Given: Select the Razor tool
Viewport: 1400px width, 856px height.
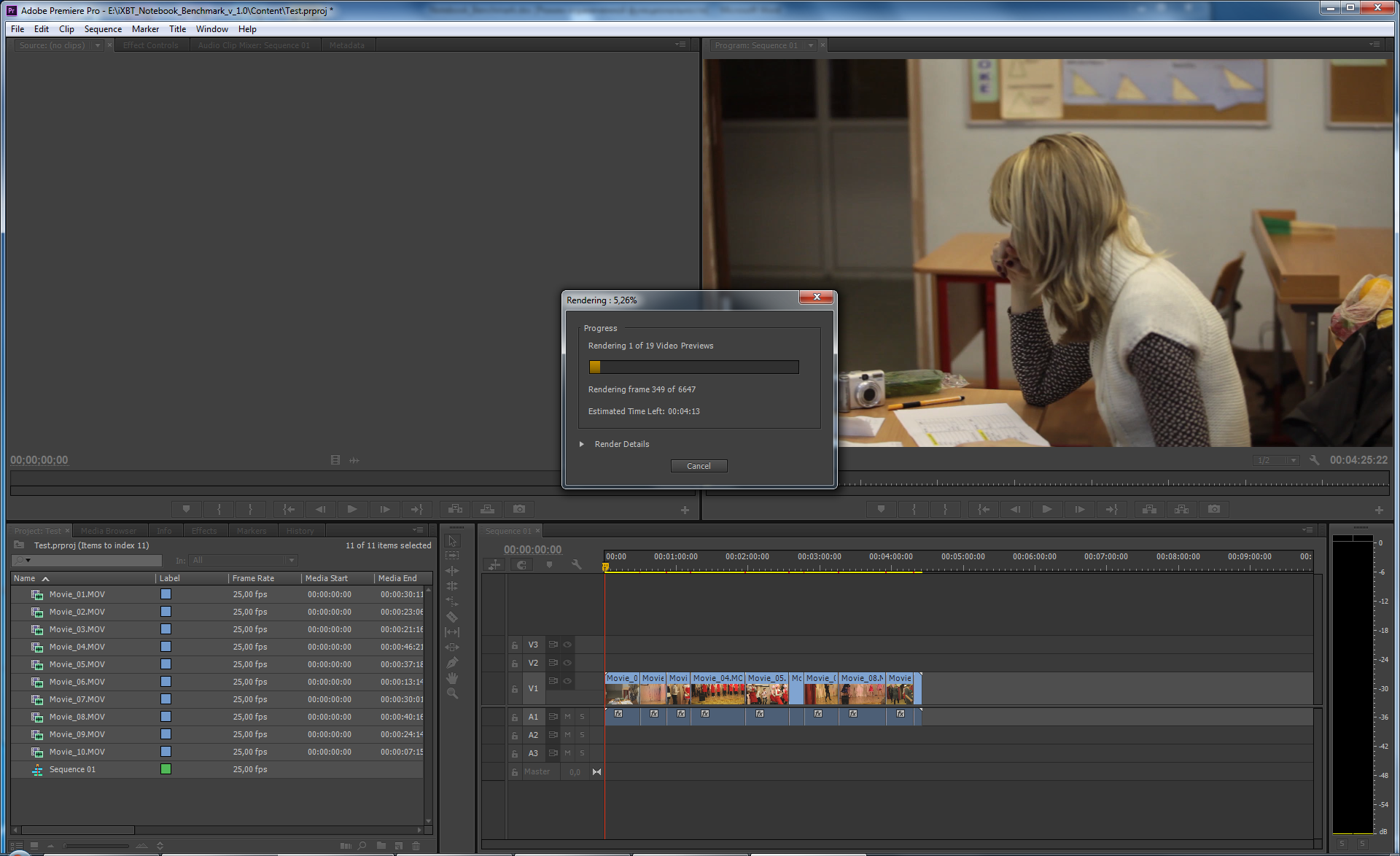Looking at the screenshot, I should [452, 617].
